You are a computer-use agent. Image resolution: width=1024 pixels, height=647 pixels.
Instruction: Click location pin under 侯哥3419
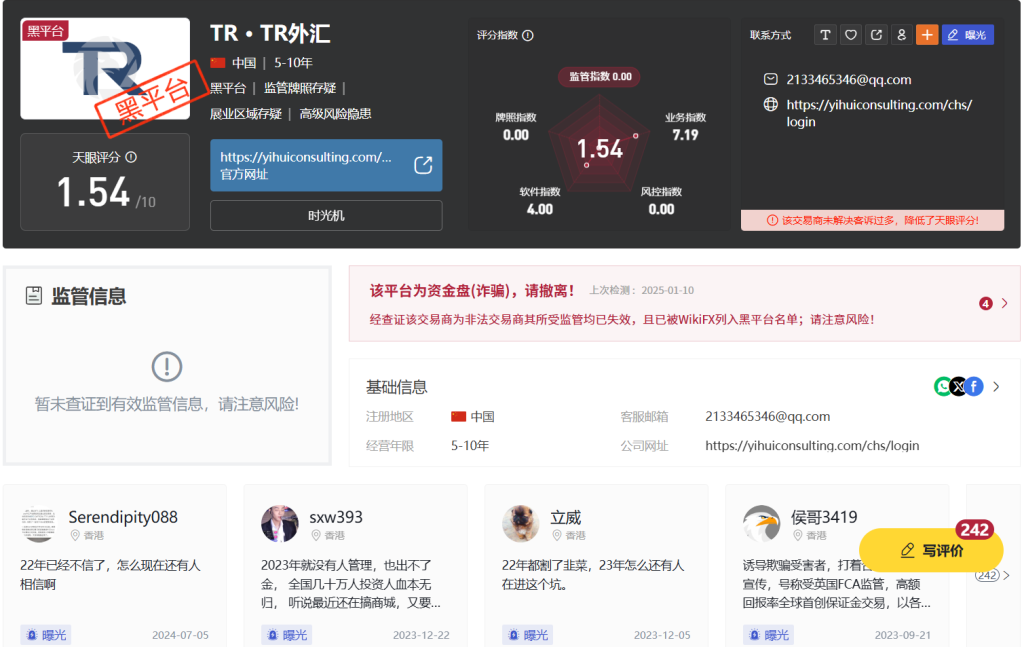798,535
